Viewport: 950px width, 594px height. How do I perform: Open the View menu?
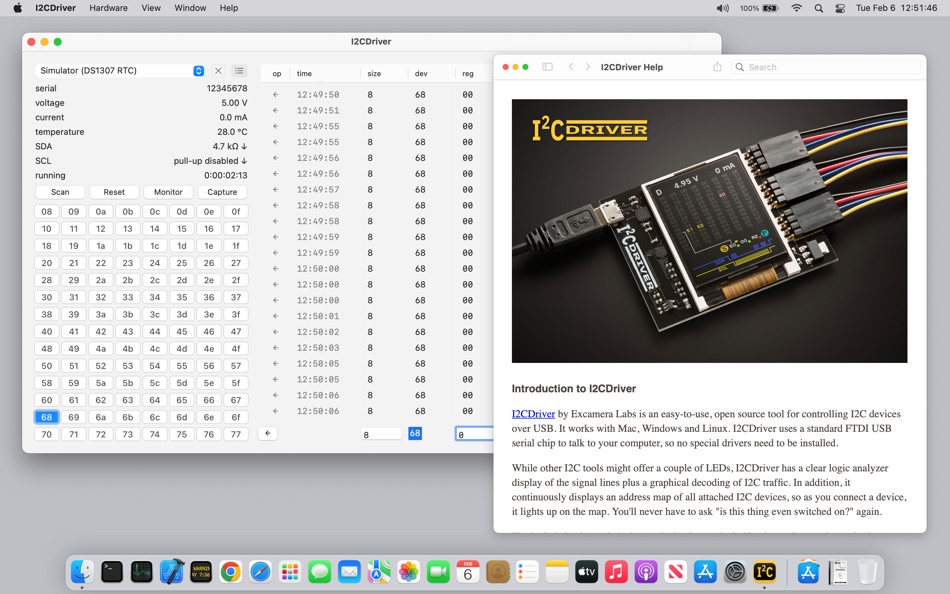tap(151, 8)
